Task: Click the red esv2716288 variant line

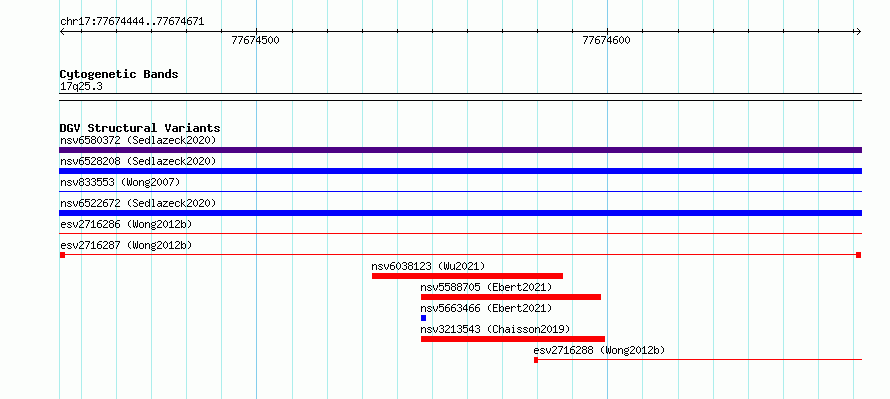Action: 698,360
